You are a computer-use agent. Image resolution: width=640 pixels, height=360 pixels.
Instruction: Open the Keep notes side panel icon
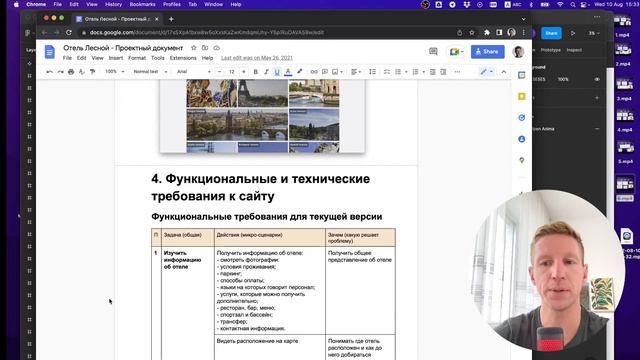pos(522,96)
